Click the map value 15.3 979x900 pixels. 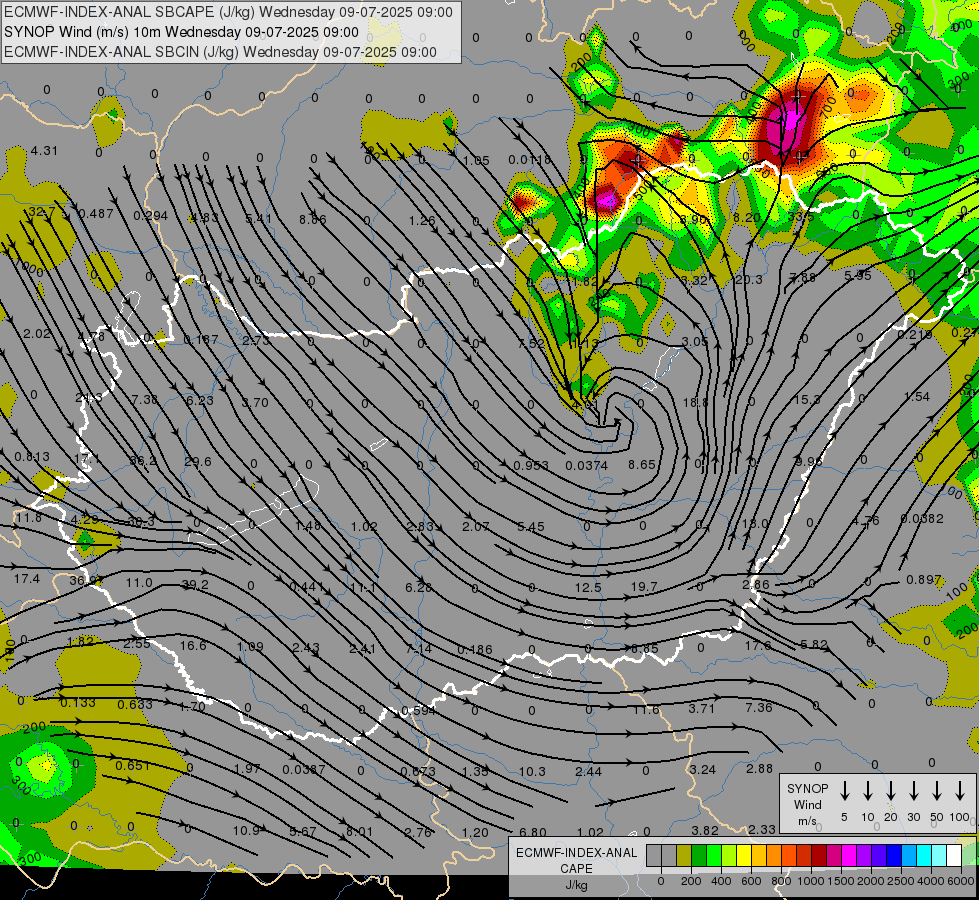point(807,399)
